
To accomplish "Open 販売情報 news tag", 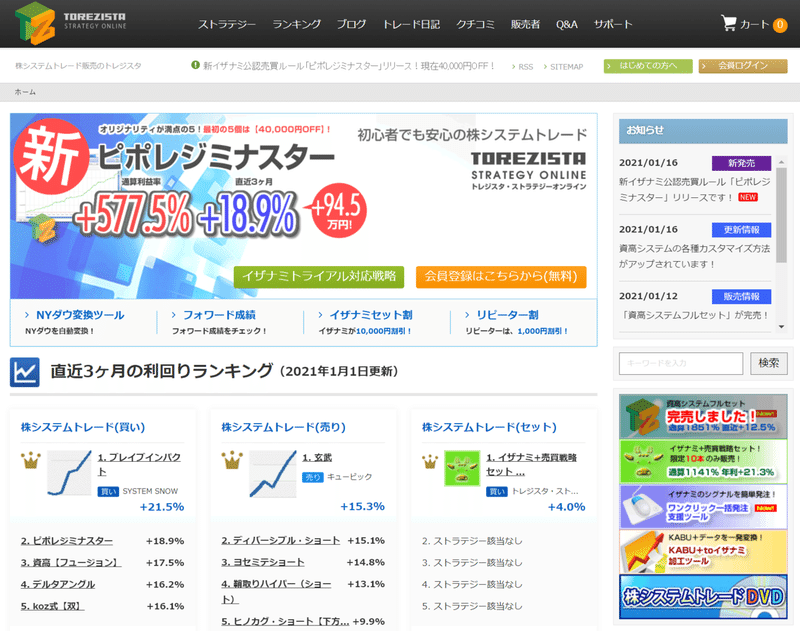I will (x=741, y=296).
